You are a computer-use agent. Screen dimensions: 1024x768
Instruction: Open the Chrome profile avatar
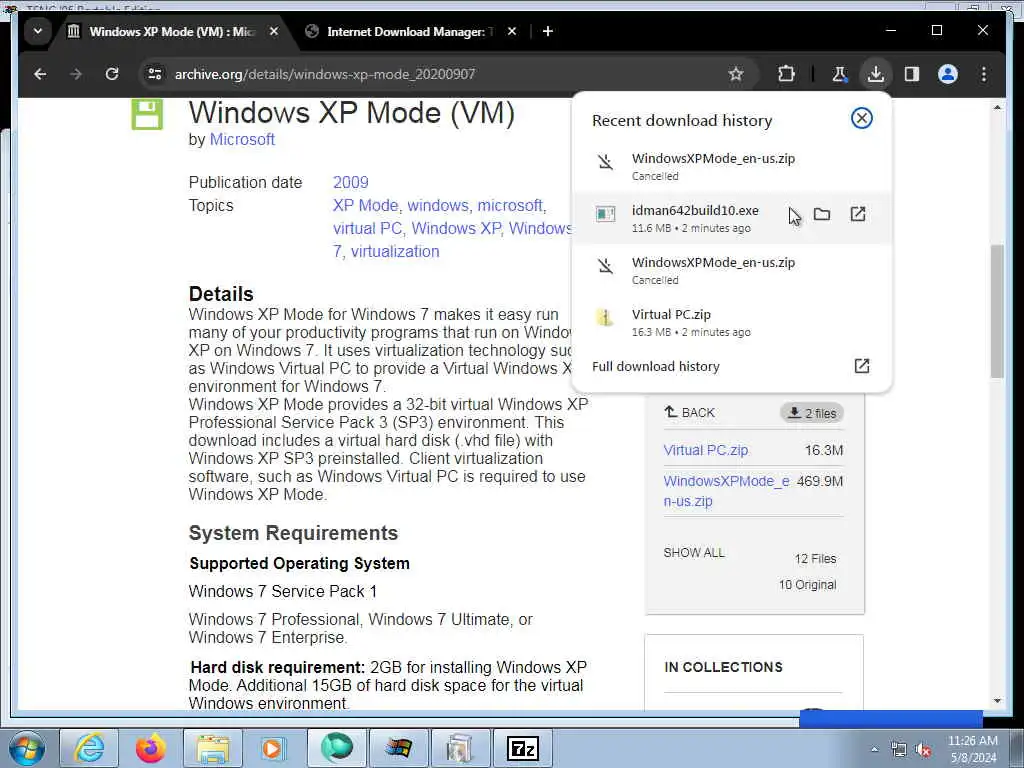pyautogui.click(x=948, y=74)
